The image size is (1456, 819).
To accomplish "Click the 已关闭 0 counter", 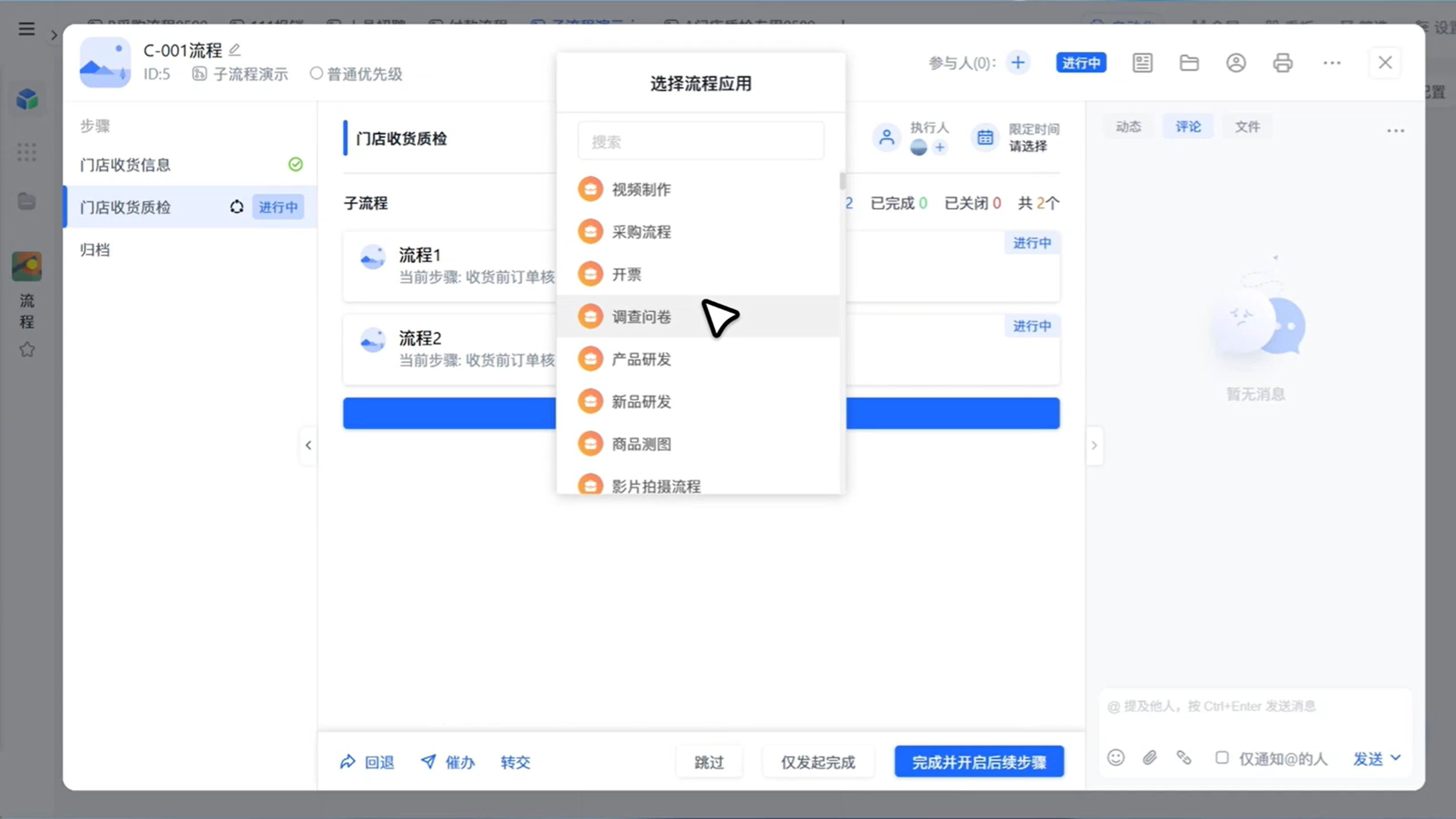I will 972,203.
